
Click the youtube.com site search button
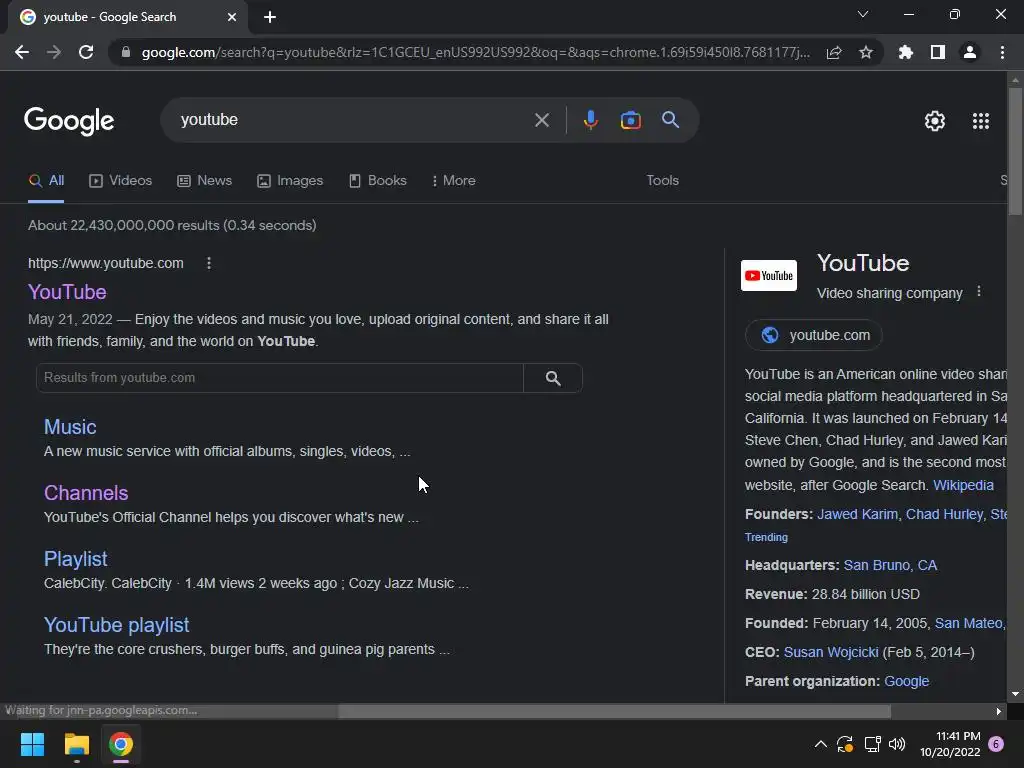pyautogui.click(x=553, y=378)
